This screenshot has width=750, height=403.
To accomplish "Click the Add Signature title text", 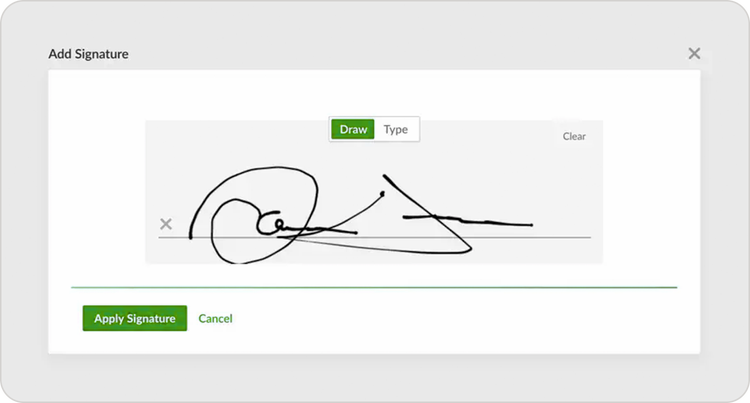I will pyautogui.click(x=88, y=54).
